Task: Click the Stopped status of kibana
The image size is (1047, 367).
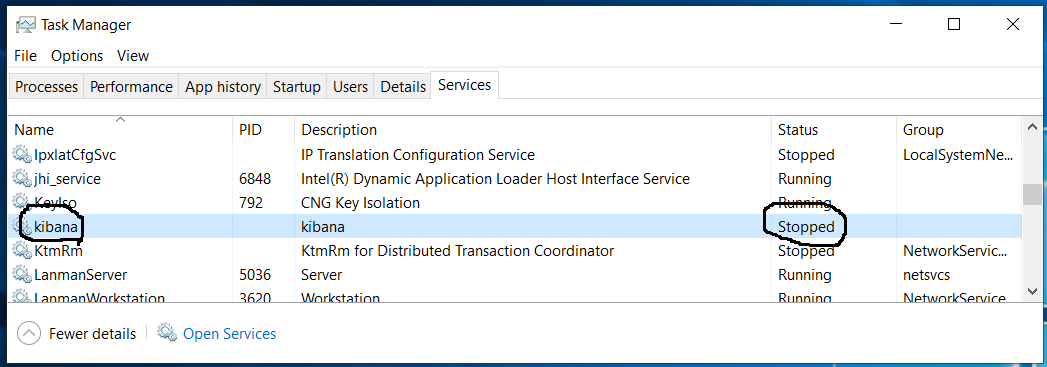Action: point(806,227)
